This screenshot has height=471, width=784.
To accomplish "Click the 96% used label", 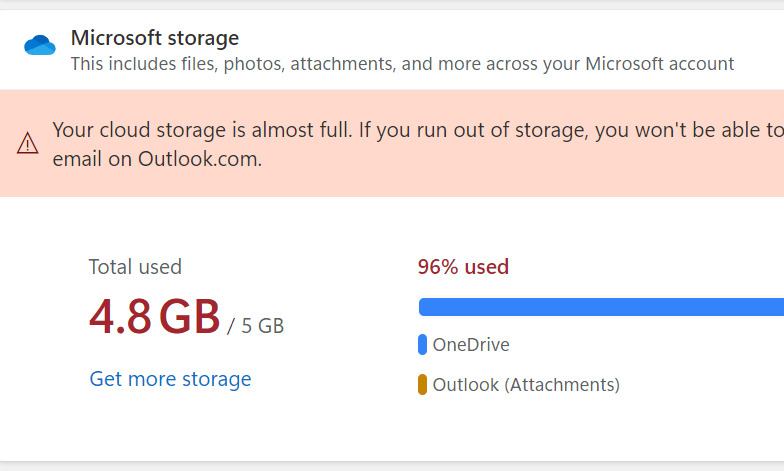I will [x=463, y=267].
